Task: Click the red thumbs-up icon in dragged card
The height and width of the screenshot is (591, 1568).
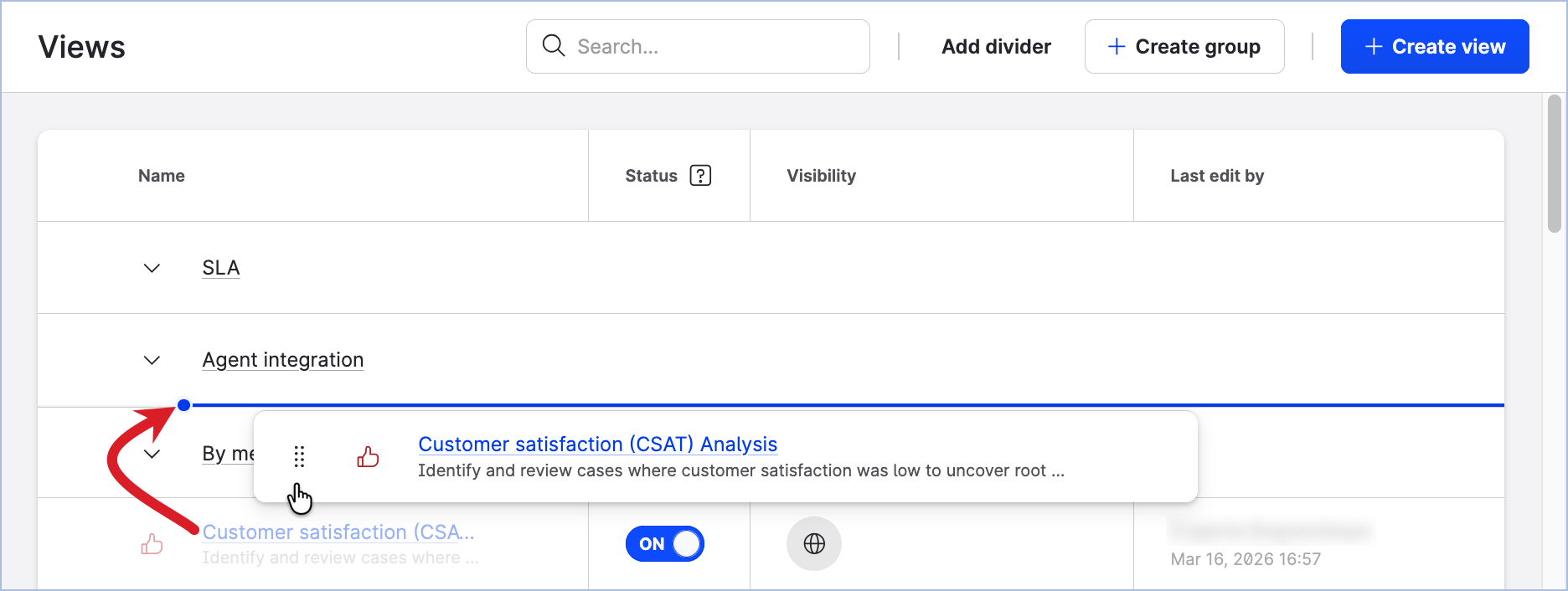Action: click(368, 456)
